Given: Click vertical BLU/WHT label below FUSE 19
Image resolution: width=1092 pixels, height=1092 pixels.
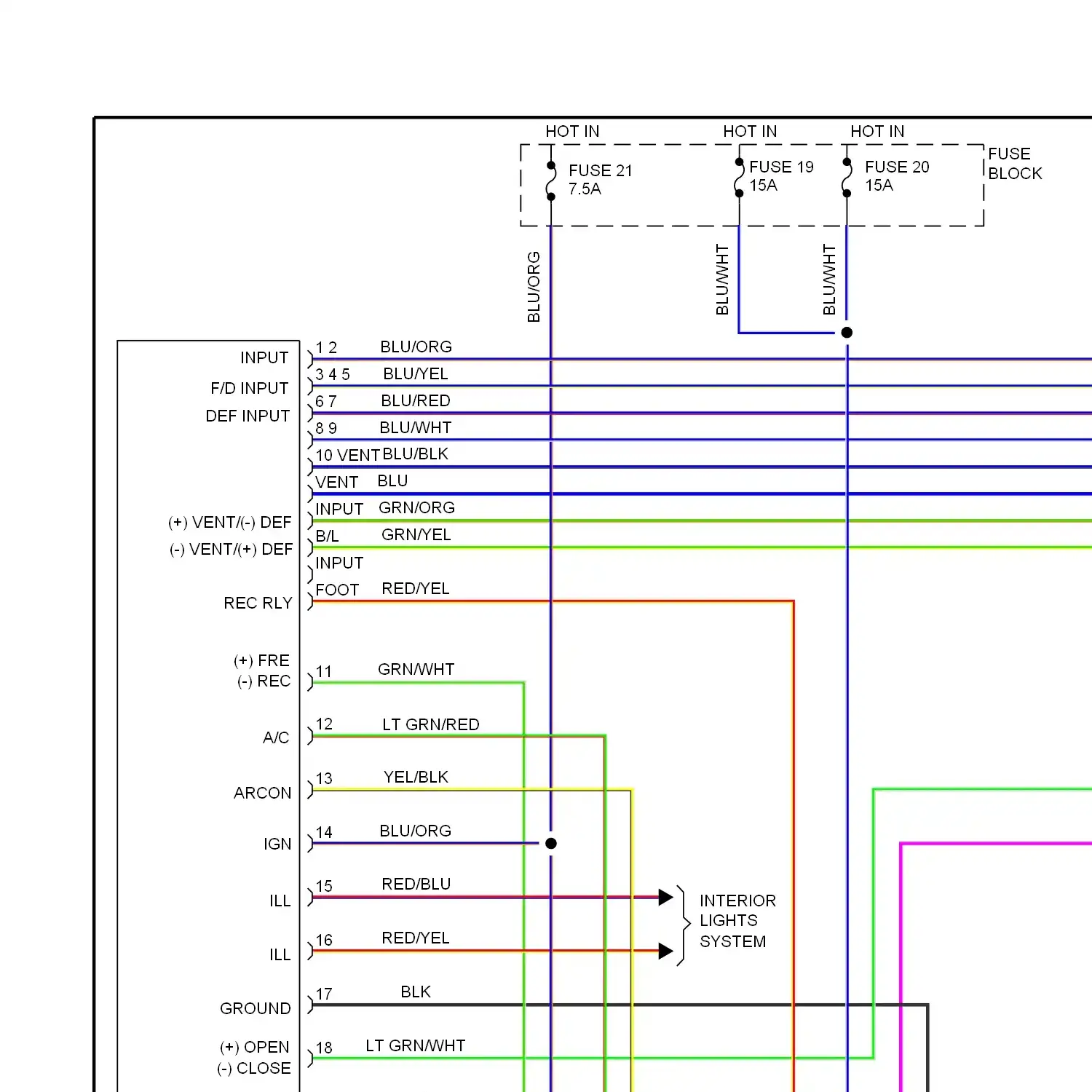Looking at the screenshot, I should (x=722, y=280).
